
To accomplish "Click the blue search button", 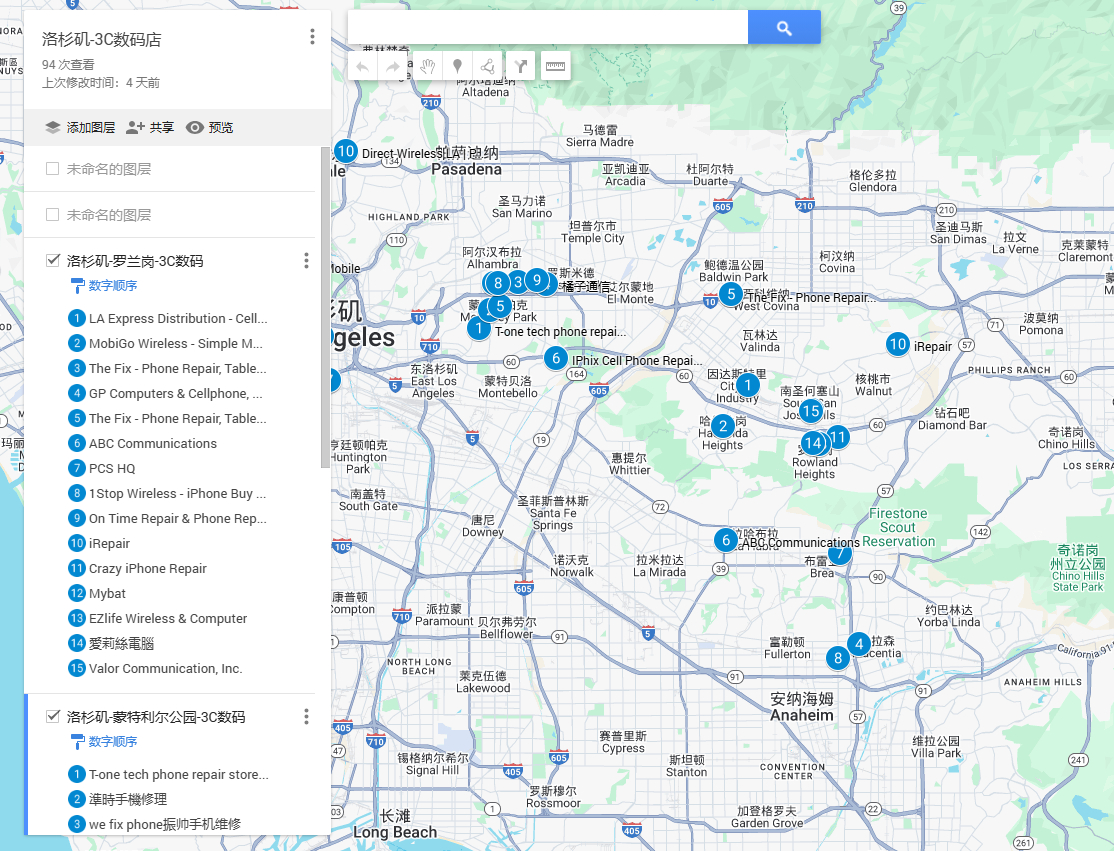I will click(x=784, y=28).
